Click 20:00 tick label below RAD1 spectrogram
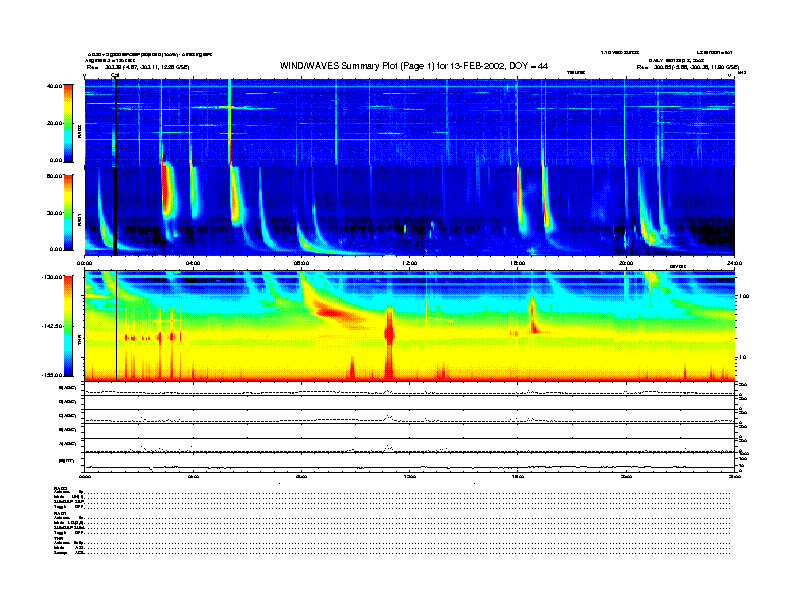Viewport: 792px width, 612px height. coord(626,263)
